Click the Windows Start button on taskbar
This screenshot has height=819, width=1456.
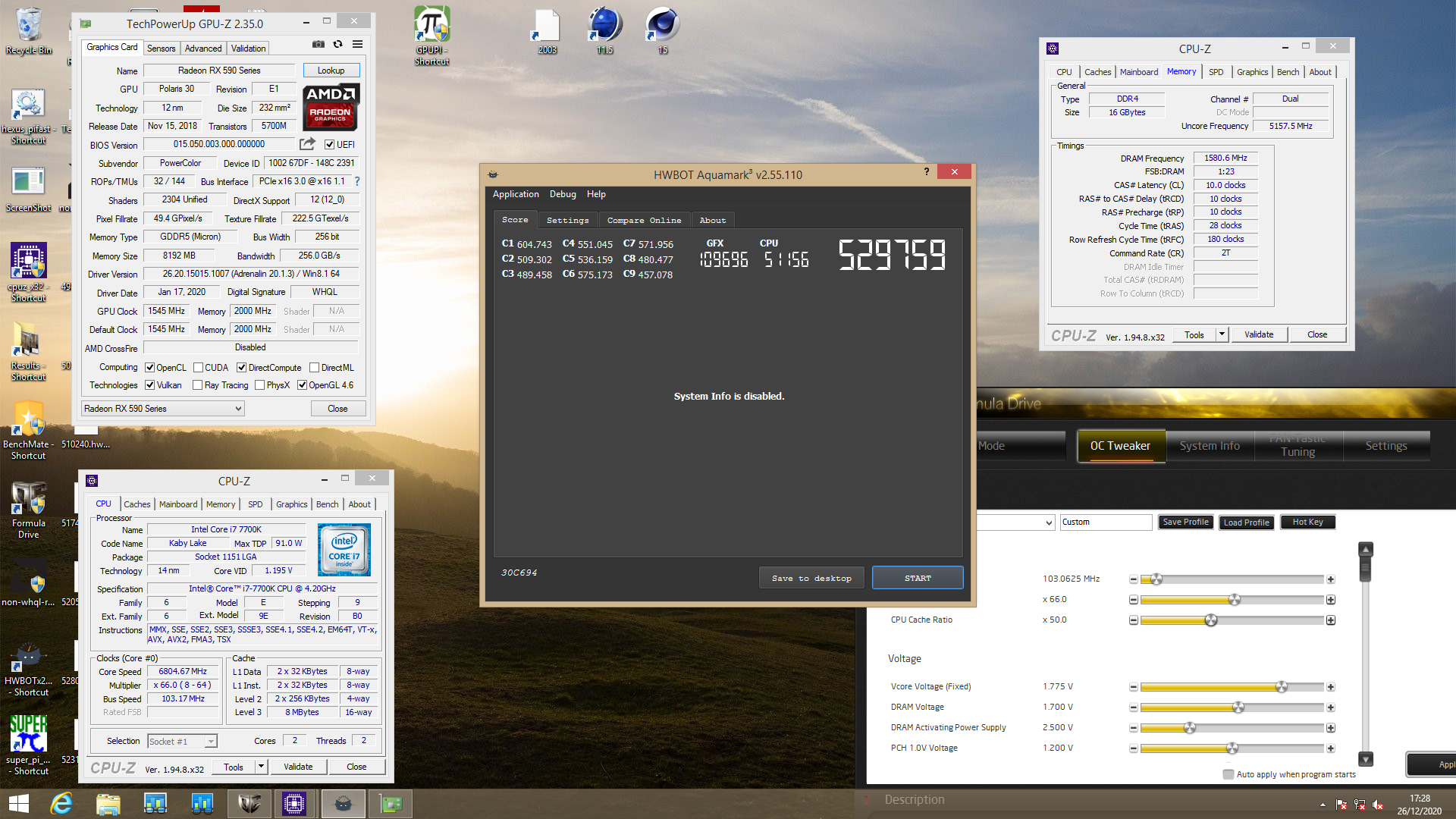18,804
